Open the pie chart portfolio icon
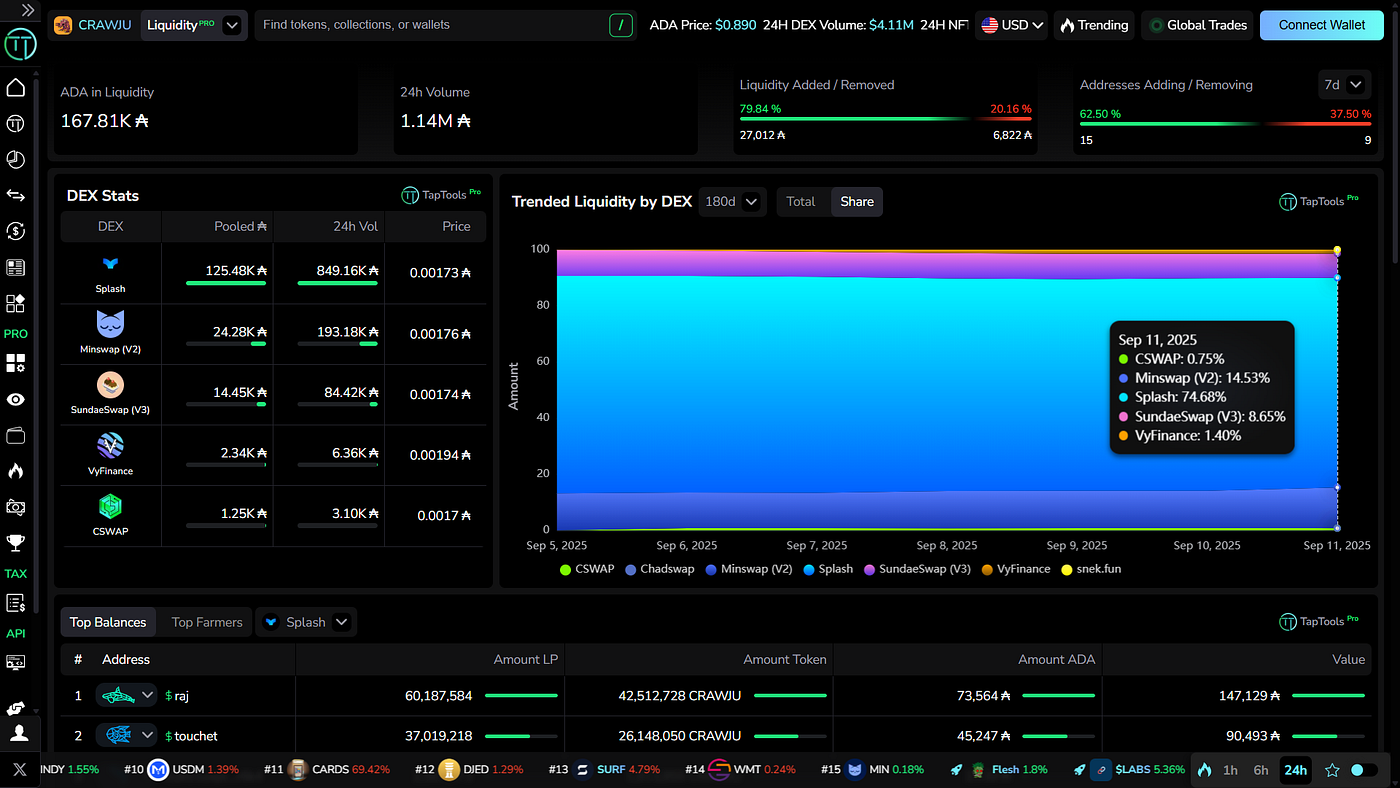 [x=16, y=159]
